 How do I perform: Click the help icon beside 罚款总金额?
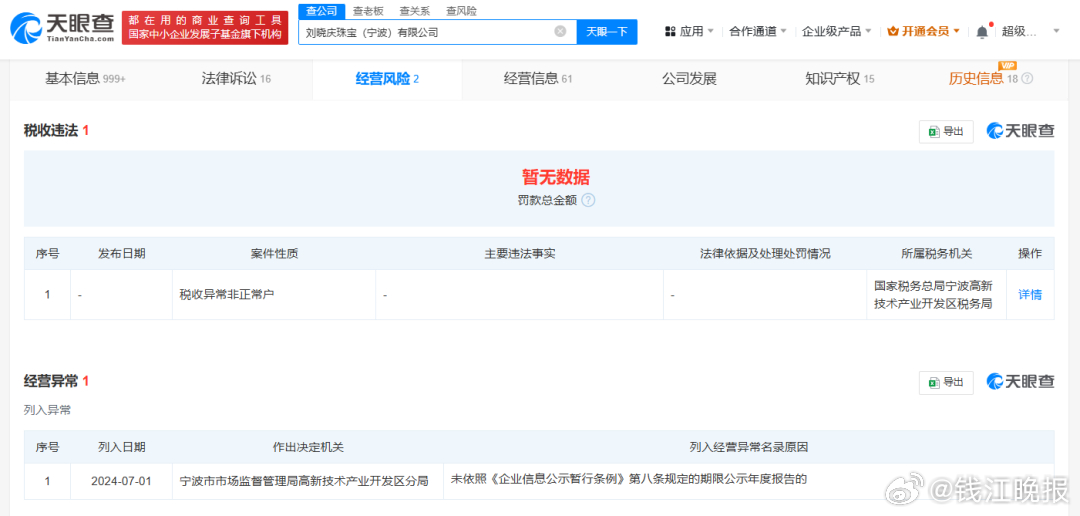pyautogui.click(x=588, y=200)
